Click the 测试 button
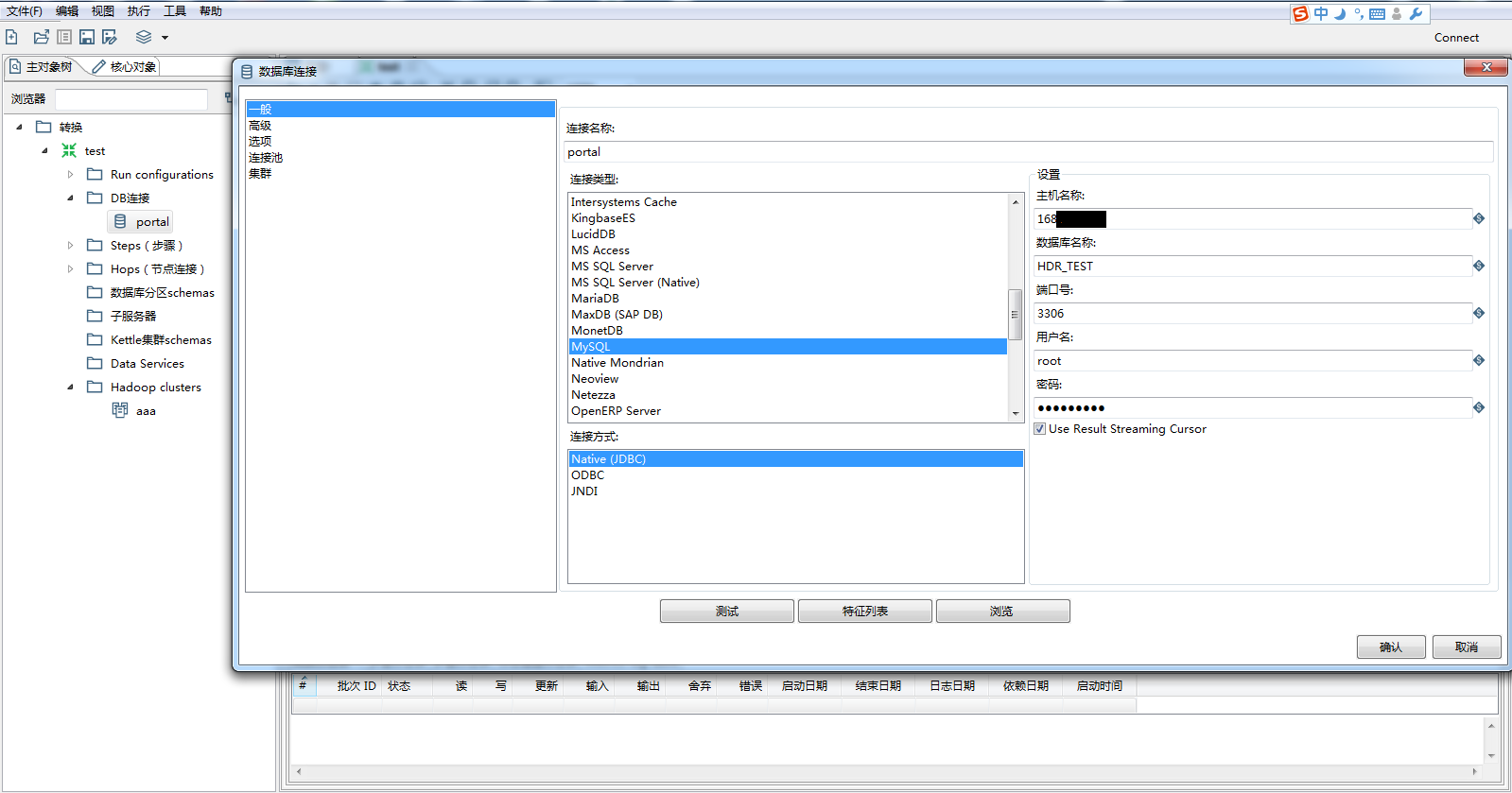 (x=727, y=612)
